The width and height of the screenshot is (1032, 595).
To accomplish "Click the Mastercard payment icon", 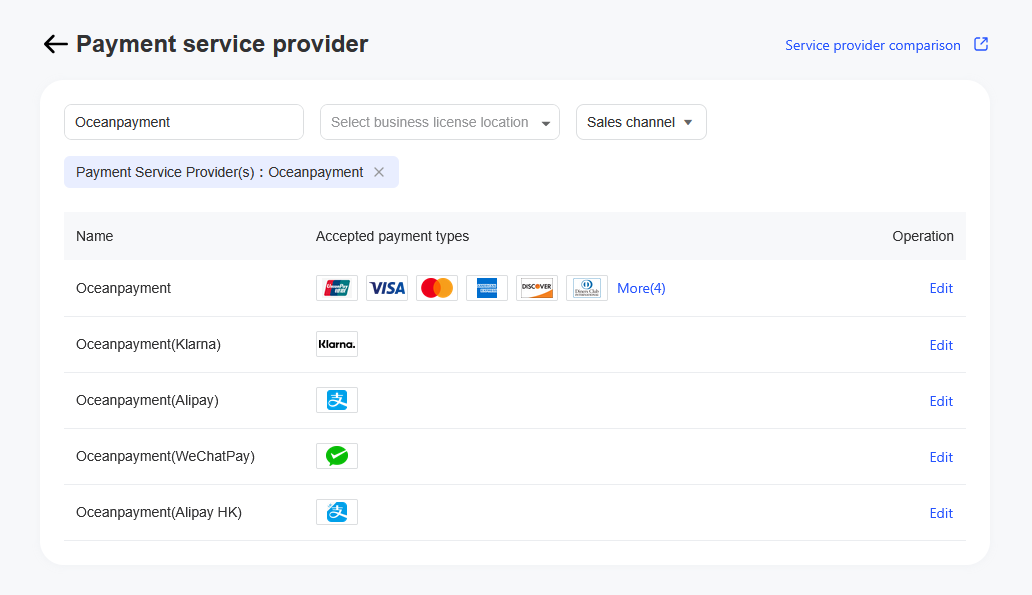I will tap(437, 288).
